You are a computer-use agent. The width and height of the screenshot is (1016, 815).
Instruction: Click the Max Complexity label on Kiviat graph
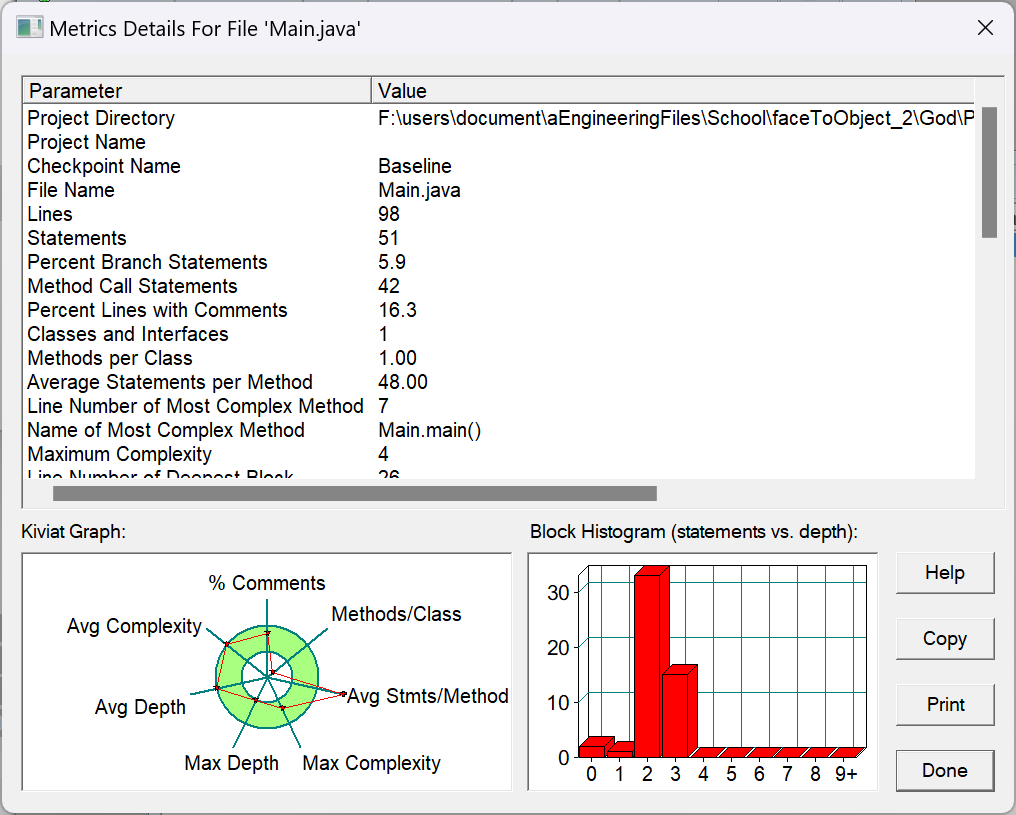point(371,763)
